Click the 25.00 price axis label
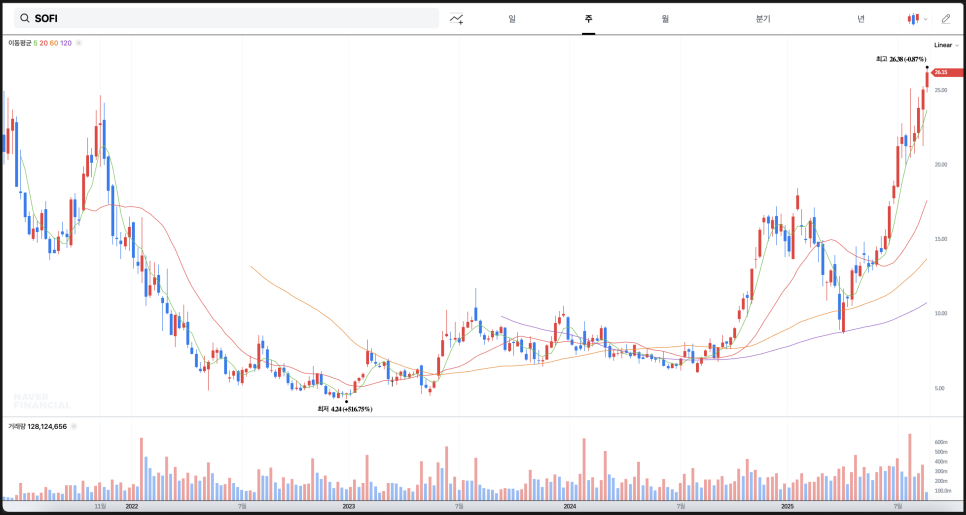The width and height of the screenshot is (966, 515). (941, 90)
